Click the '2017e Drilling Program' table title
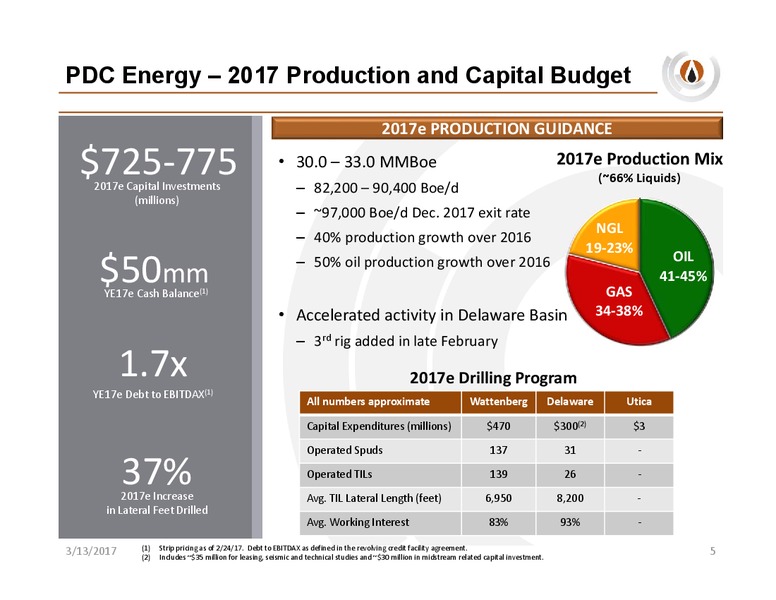Screen dimensions: 776x600 coord(493,378)
